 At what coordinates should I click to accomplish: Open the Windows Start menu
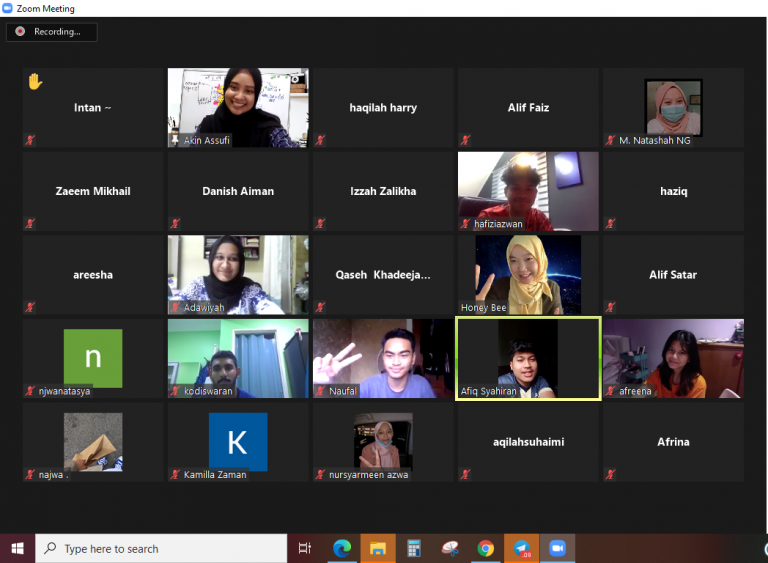tap(17, 548)
